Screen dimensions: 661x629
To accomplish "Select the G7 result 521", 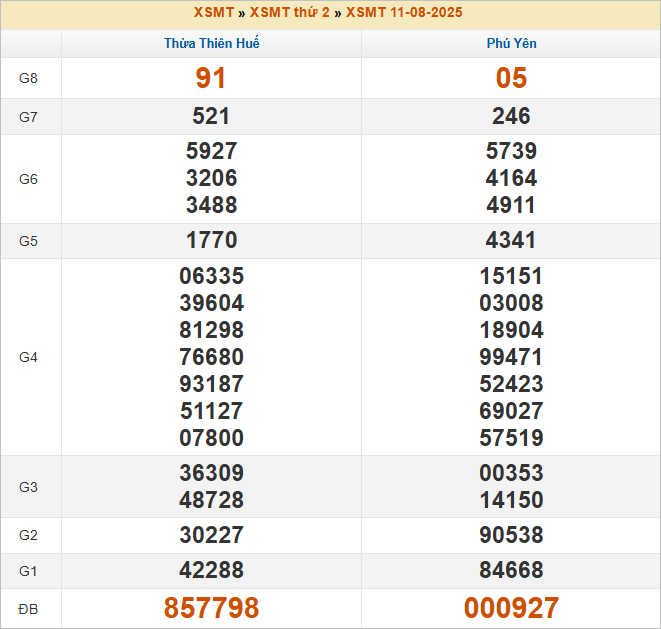I will (x=211, y=116).
